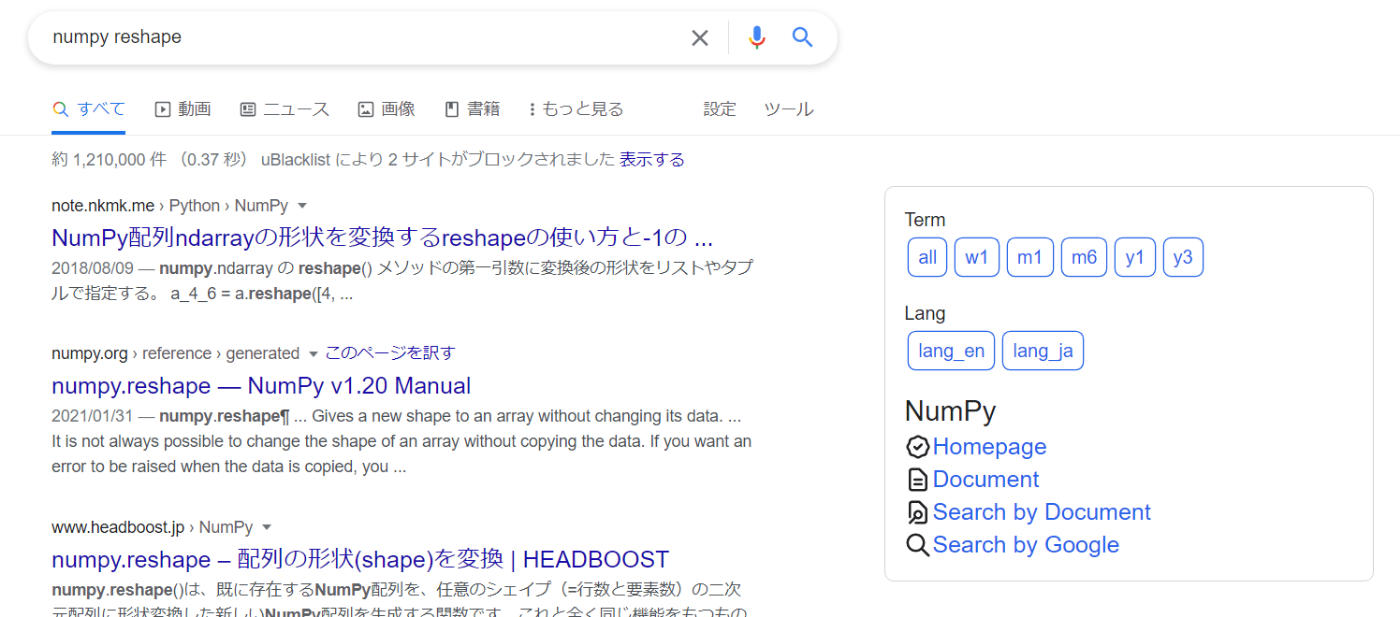The image size is (1400, 617).
Task: Click the book icon on the 書籍 tab
Action: [x=452, y=109]
